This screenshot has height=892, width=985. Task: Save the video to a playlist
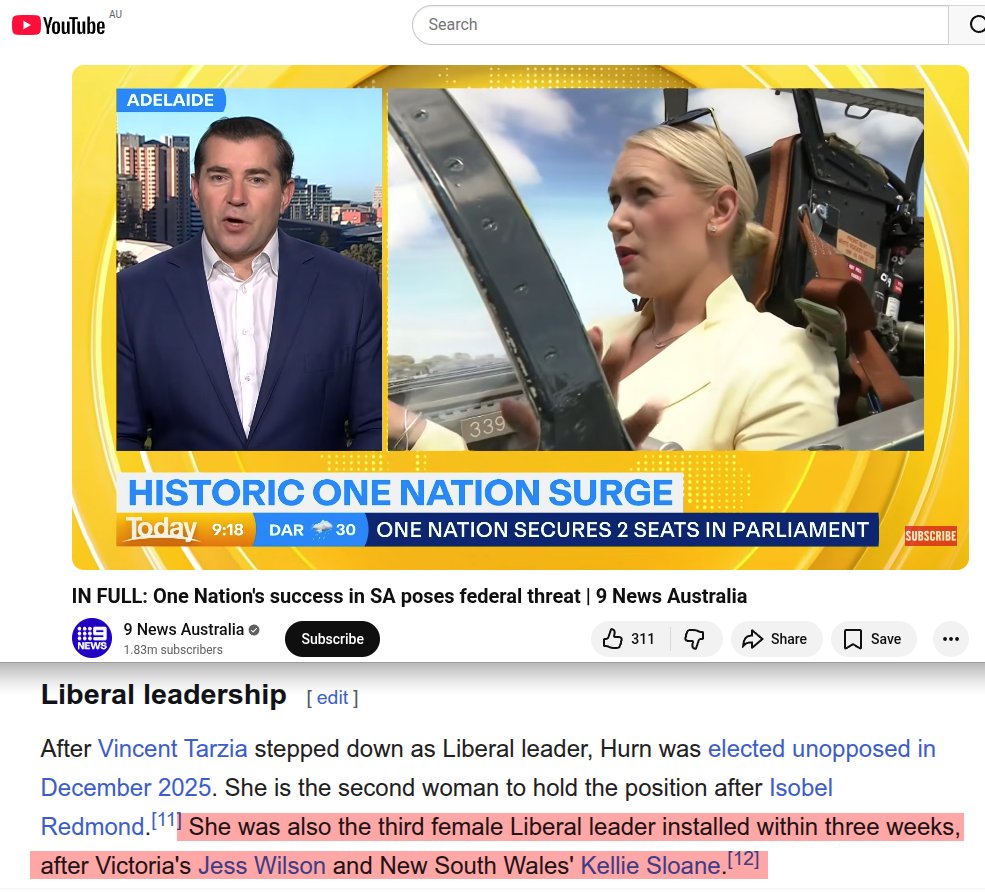click(x=874, y=639)
